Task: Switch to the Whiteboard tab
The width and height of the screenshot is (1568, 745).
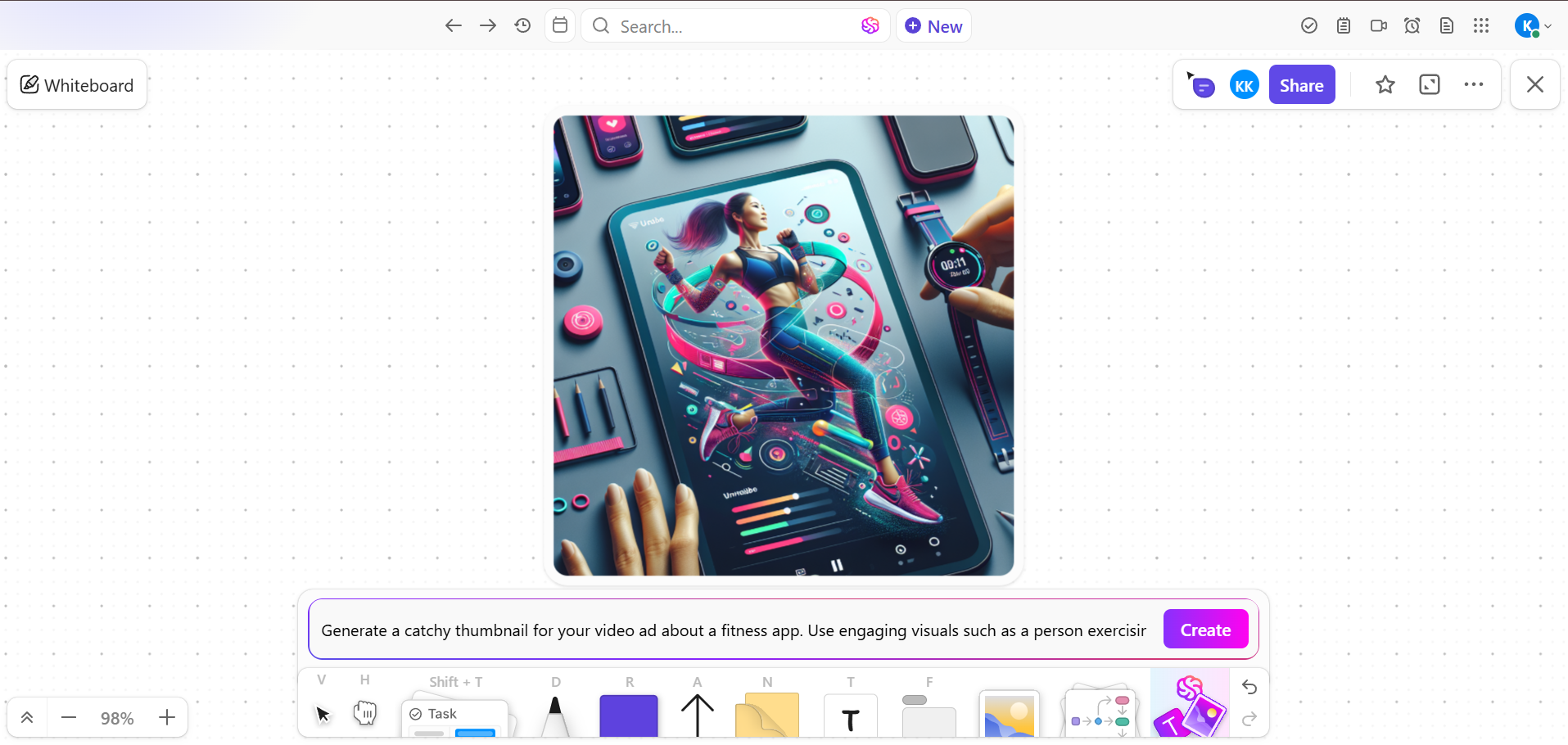Action: coord(76,84)
